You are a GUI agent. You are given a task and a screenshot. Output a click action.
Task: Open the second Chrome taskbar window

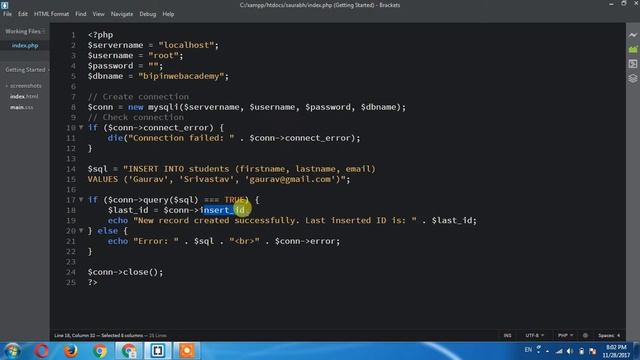[129, 351]
